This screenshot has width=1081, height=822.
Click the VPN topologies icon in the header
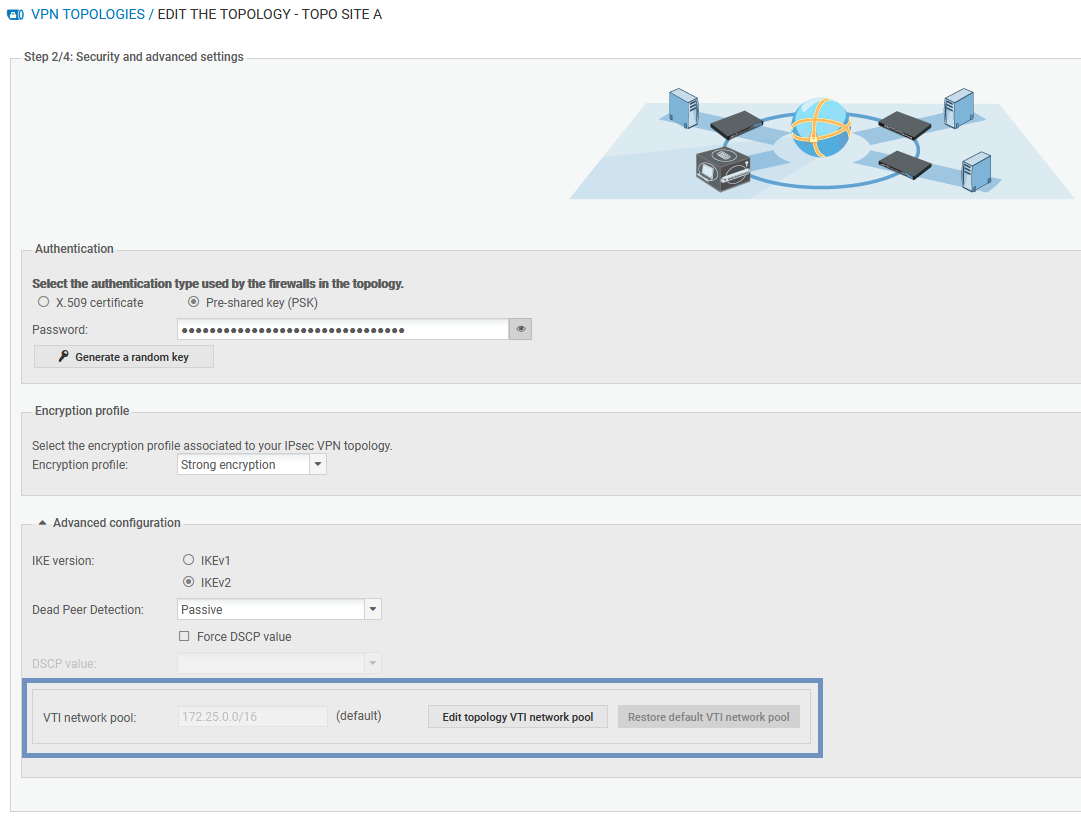[15, 14]
